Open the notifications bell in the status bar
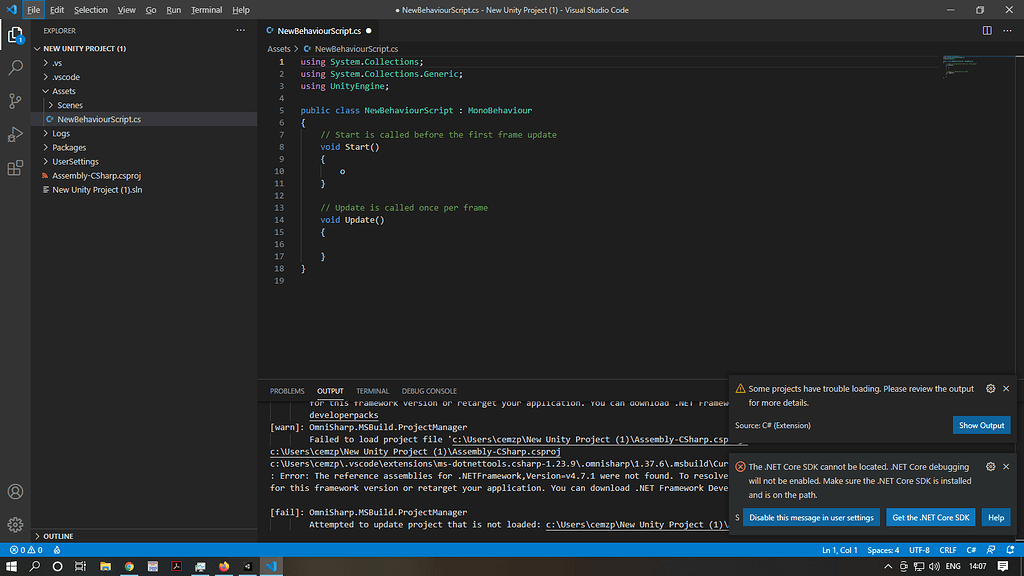The height and width of the screenshot is (576, 1024). point(1010,550)
